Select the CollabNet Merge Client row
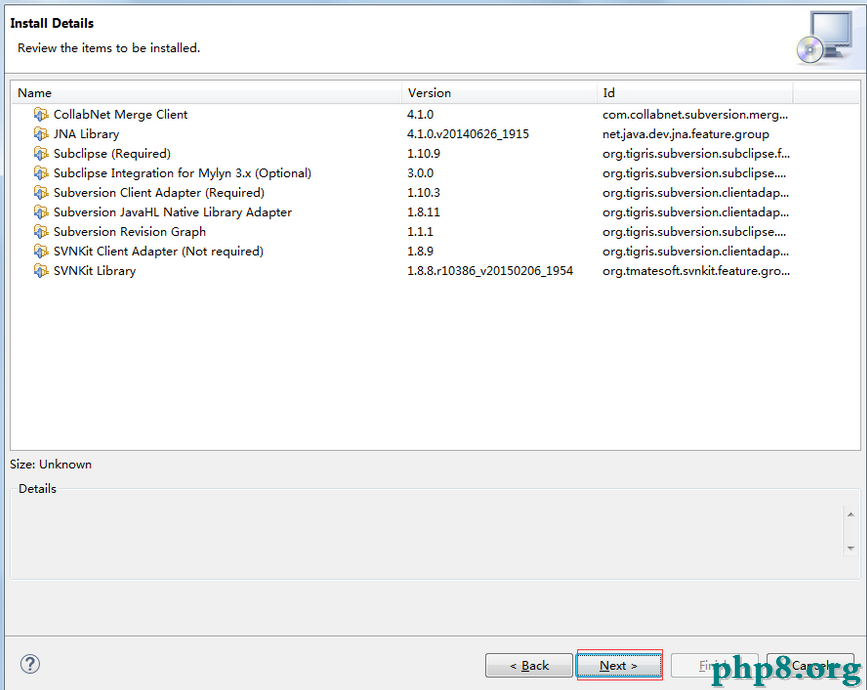867x690 pixels. (x=435, y=114)
